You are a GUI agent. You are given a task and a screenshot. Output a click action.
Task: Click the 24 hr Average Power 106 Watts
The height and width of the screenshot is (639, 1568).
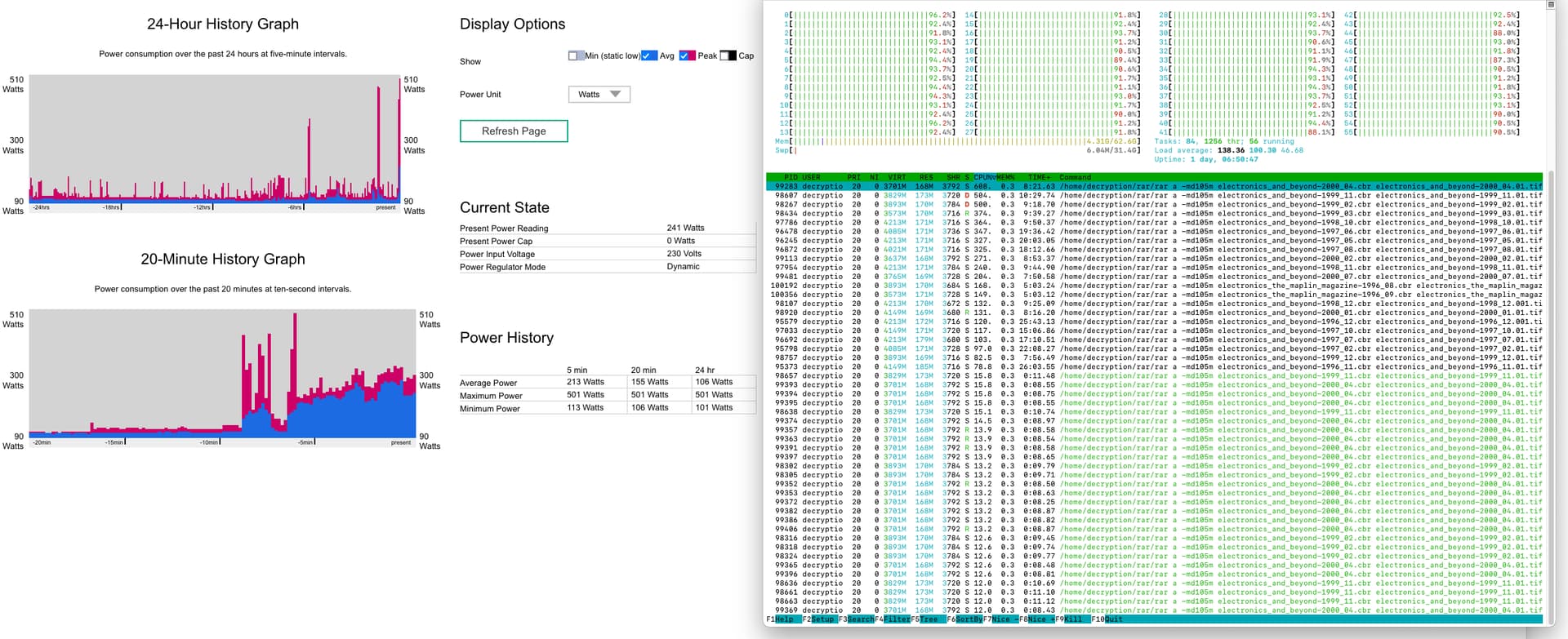[x=714, y=382]
